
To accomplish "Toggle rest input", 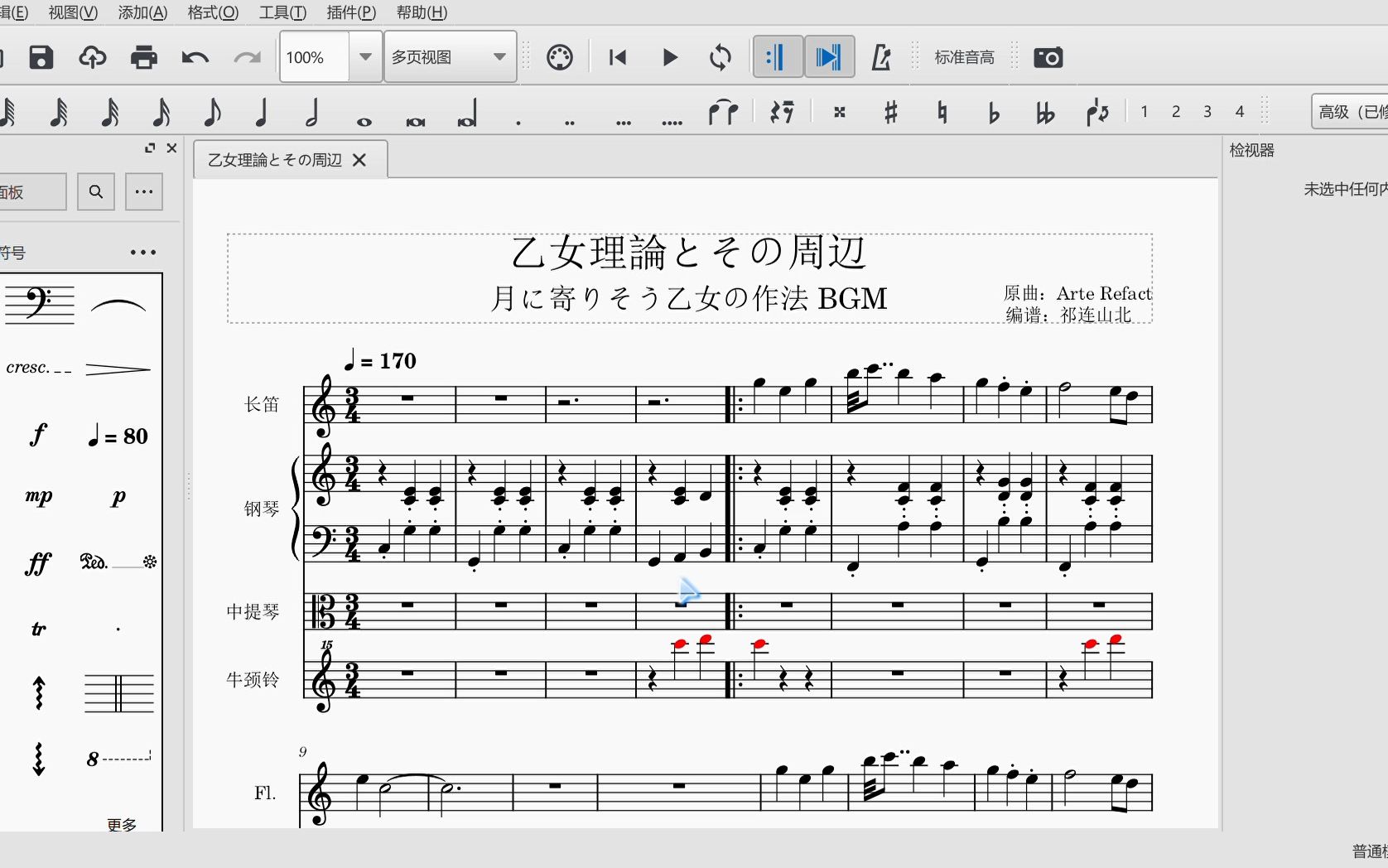I will [783, 112].
